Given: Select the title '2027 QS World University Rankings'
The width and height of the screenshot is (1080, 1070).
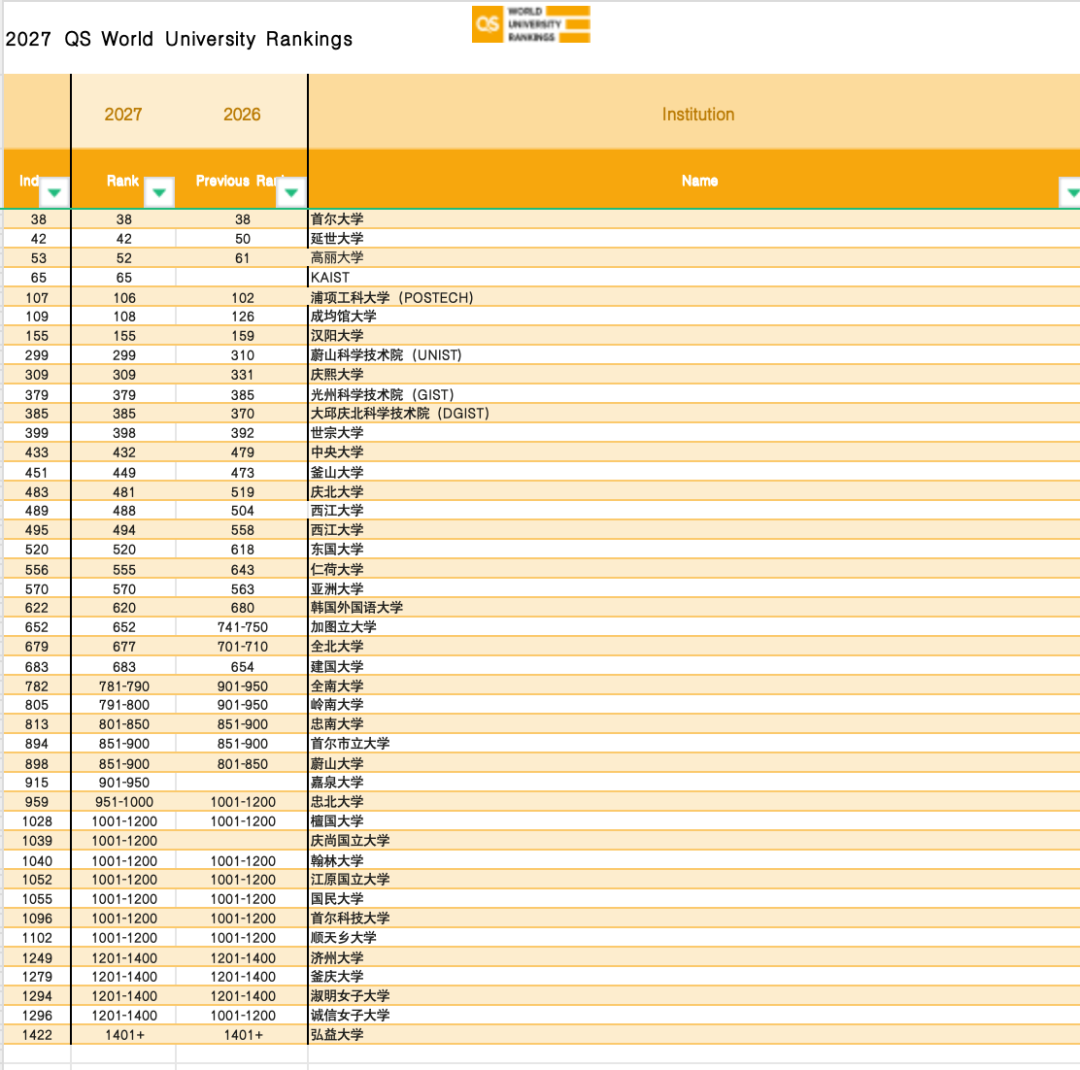Looking at the screenshot, I should click(179, 39).
